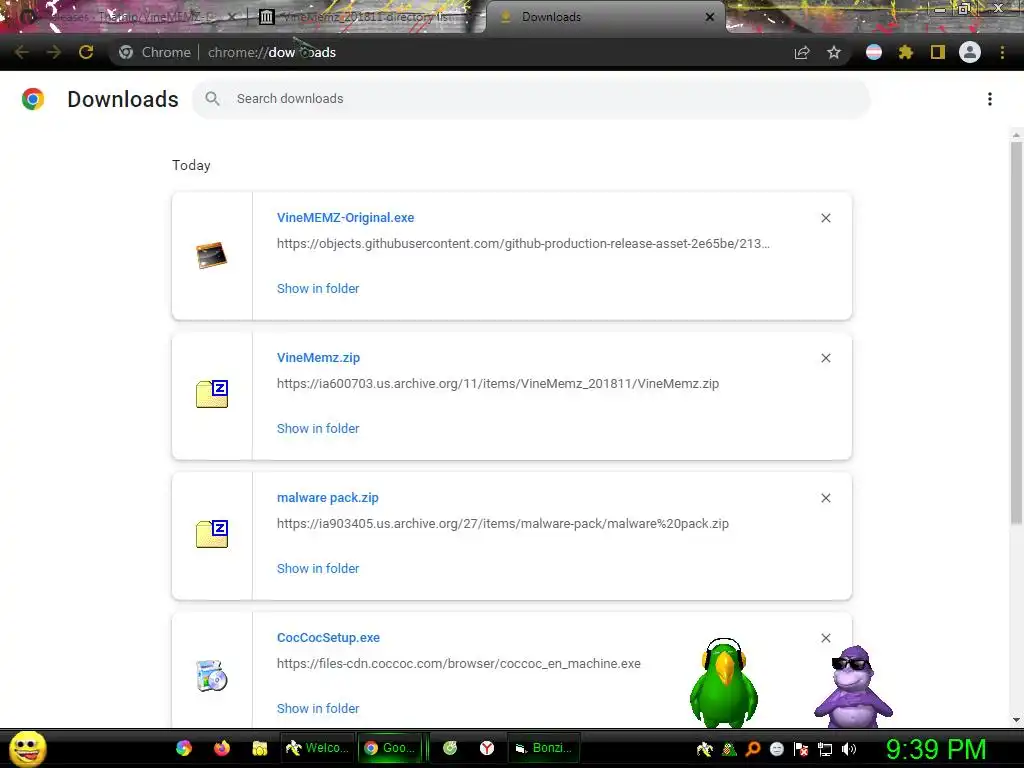1024x768 pixels.
Task: Go back using the browser back arrow
Action: pos(21,52)
